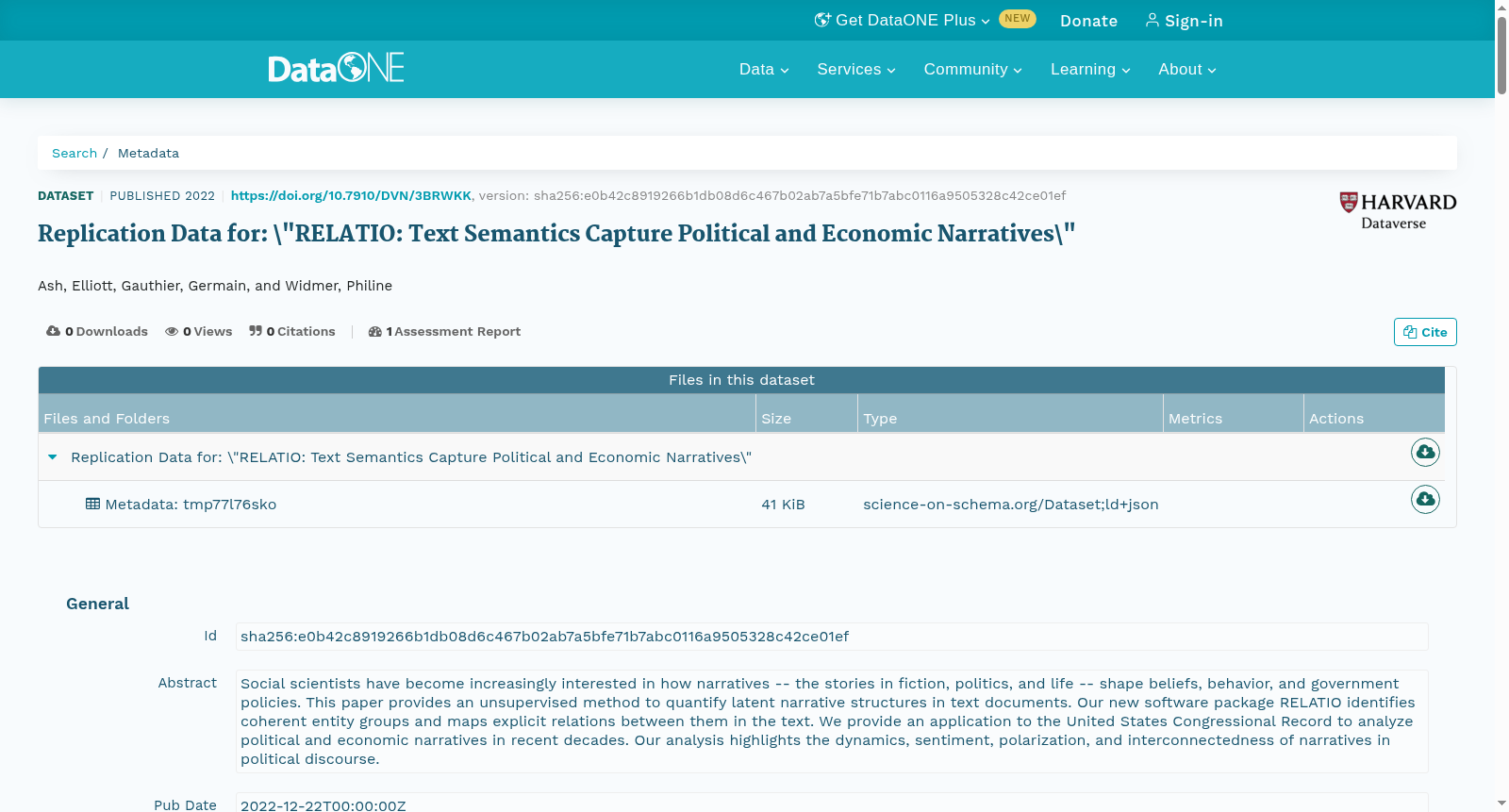Click the Sign-in link
Screen dimensions: 1509x812
1184,21
